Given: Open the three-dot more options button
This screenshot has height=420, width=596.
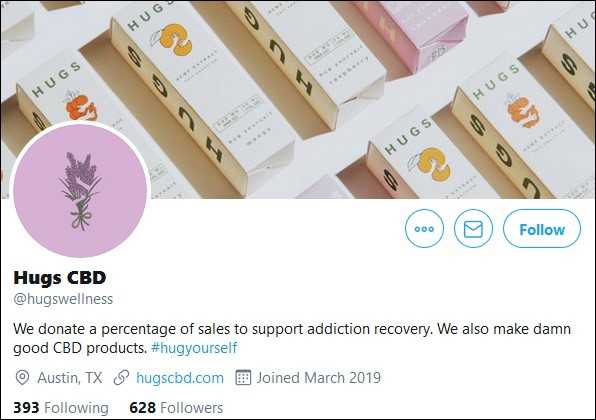Looking at the screenshot, I should pos(424,228).
